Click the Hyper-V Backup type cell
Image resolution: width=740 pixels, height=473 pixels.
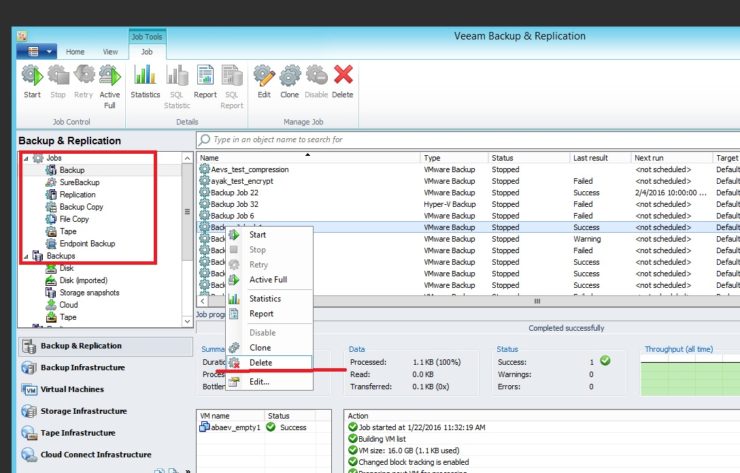[x=450, y=204]
